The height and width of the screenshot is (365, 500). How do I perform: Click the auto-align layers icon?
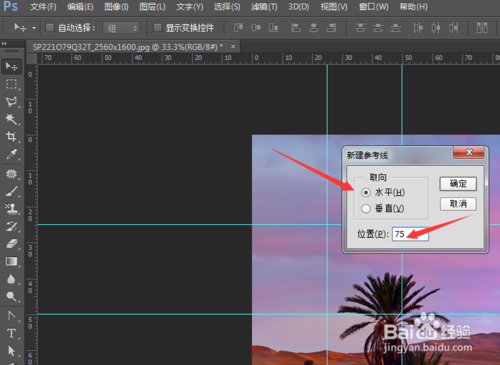click(x=482, y=28)
